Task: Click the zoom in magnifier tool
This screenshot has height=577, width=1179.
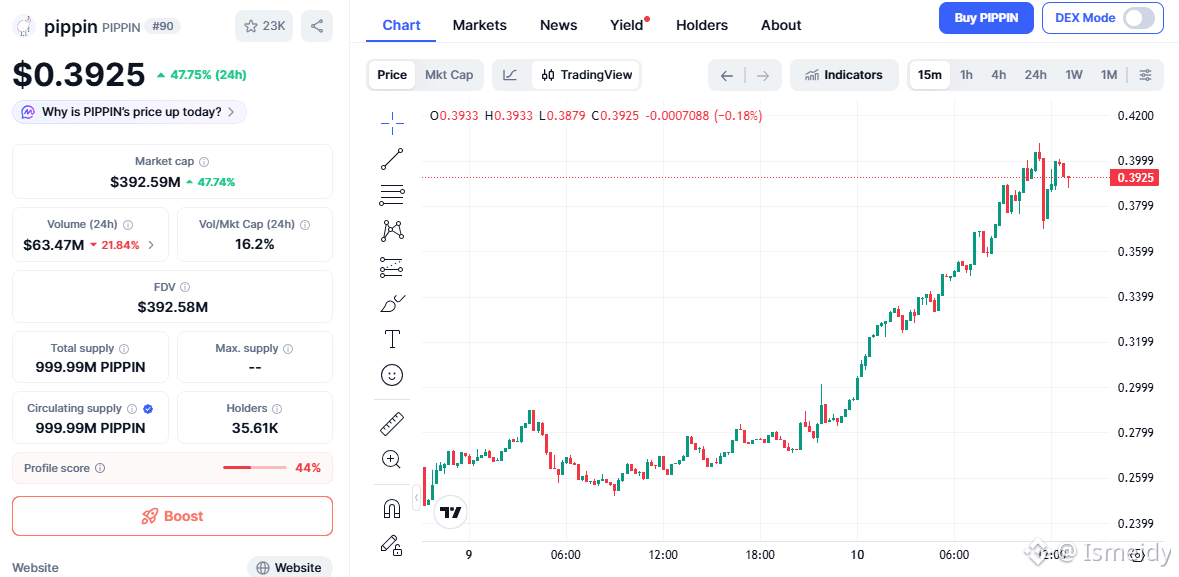Action: coord(392,460)
